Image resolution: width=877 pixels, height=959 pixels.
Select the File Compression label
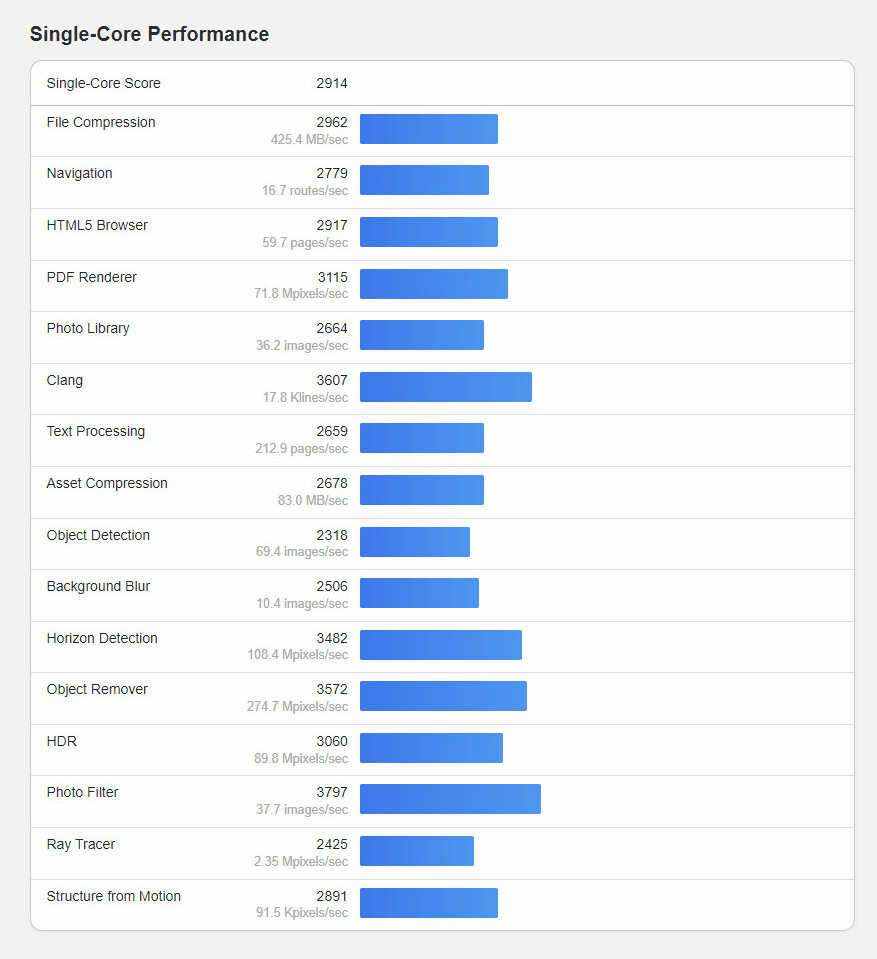(101, 122)
